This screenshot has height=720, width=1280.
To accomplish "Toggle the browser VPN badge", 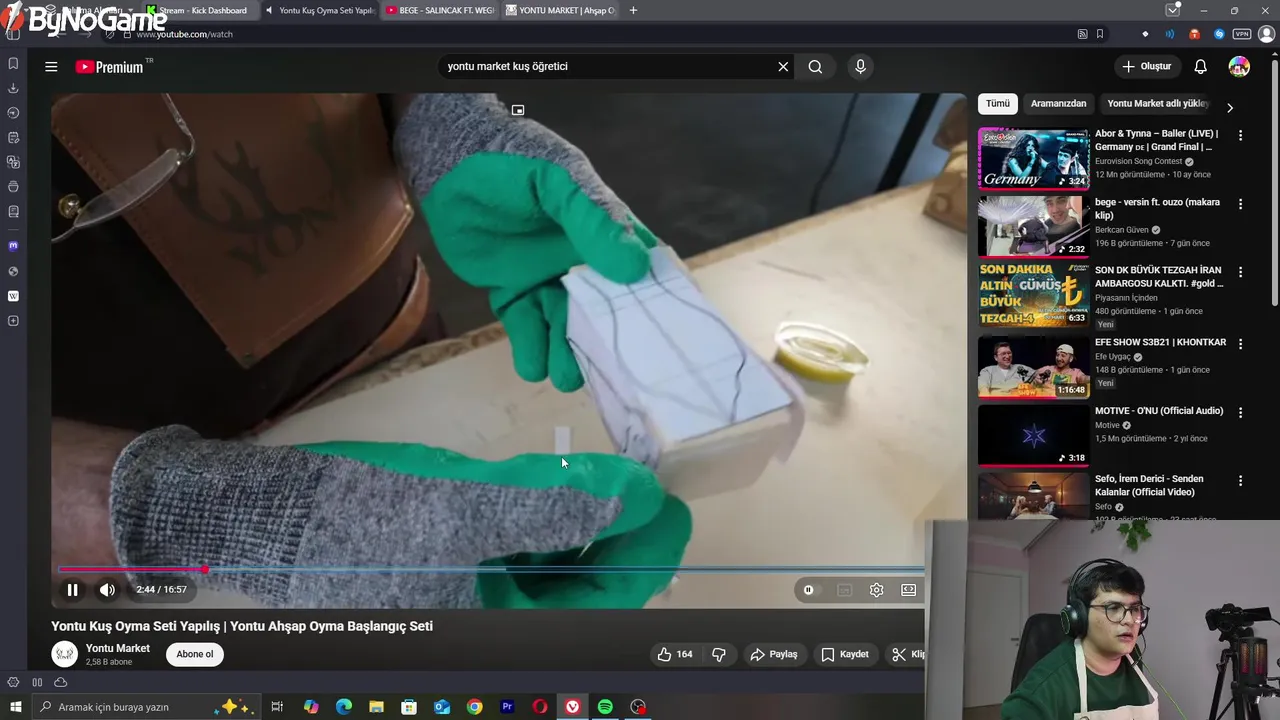I will tap(1241, 34).
